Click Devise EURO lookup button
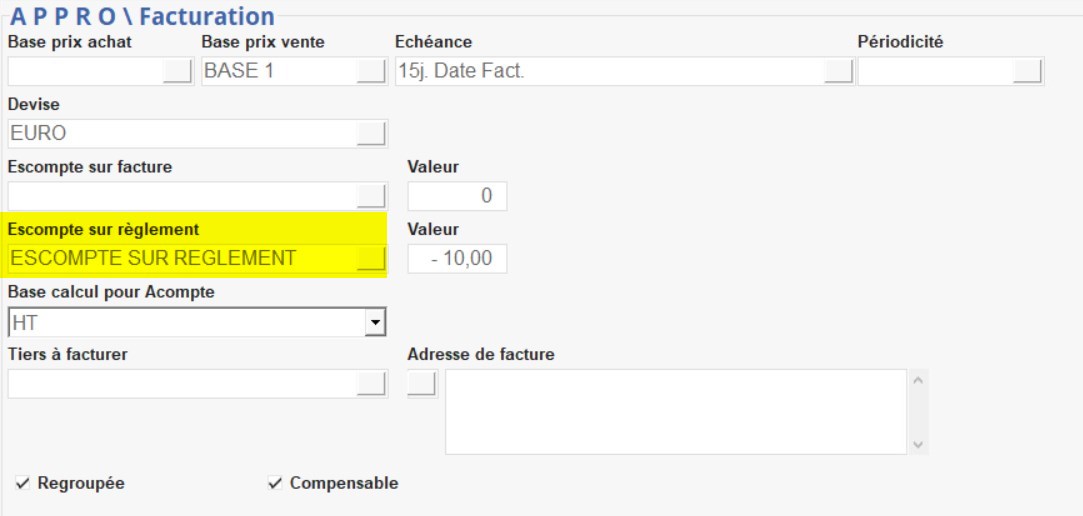Image resolution: width=1083 pixels, height=516 pixels. pos(371,133)
